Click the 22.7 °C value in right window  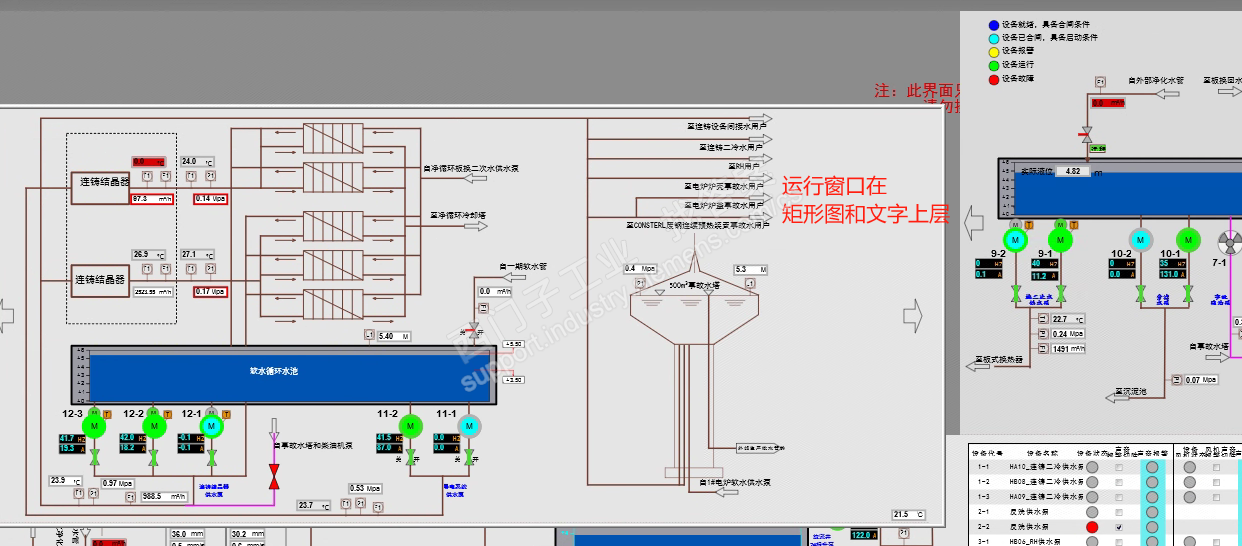click(1069, 319)
